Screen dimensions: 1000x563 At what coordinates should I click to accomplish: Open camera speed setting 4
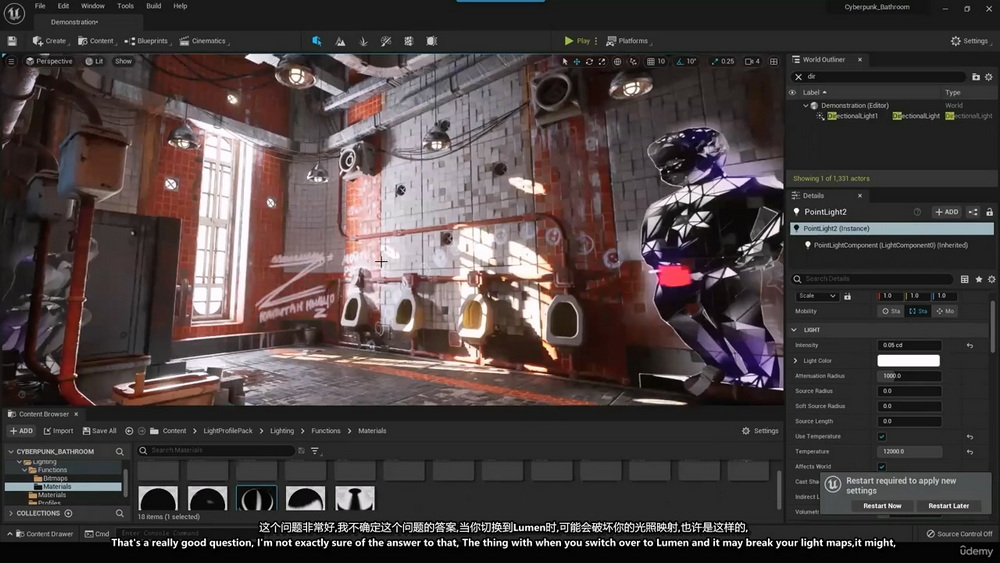click(x=753, y=61)
